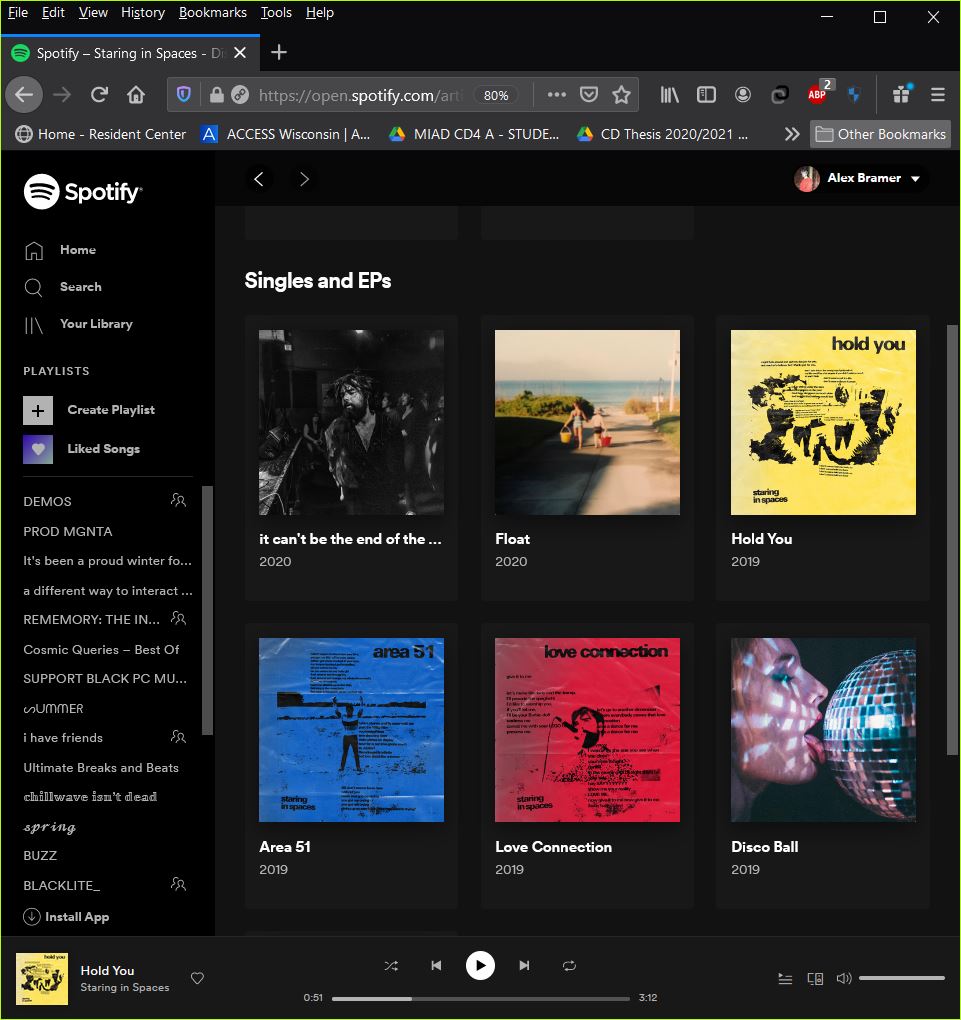Open Home in the Spotify sidebar
The height and width of the screenshot is (1020, 961).
[x=60, y=250]
